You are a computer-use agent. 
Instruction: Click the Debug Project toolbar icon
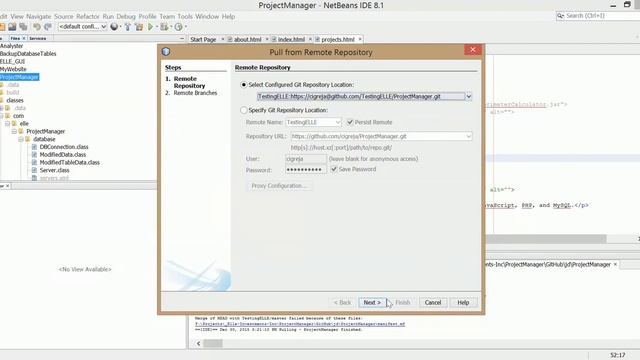coord(164,27)
